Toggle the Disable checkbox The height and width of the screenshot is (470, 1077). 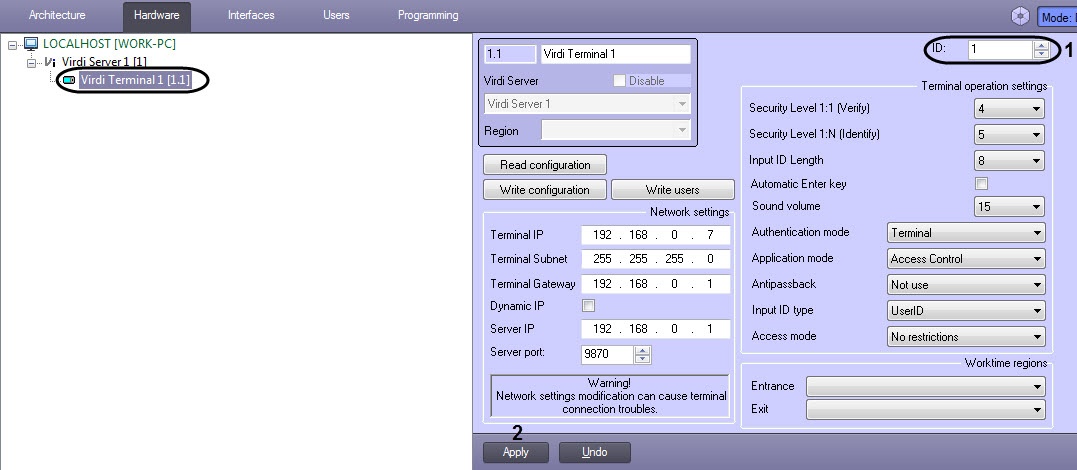click(620, 81)
